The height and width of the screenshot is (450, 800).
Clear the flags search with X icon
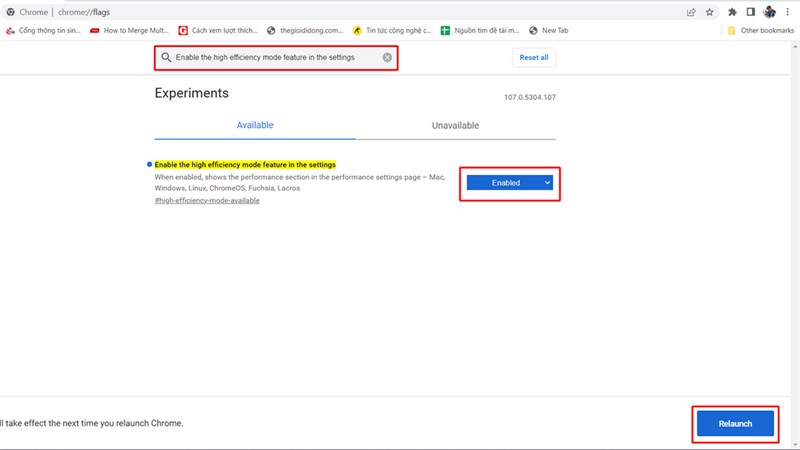pos(387,57)
